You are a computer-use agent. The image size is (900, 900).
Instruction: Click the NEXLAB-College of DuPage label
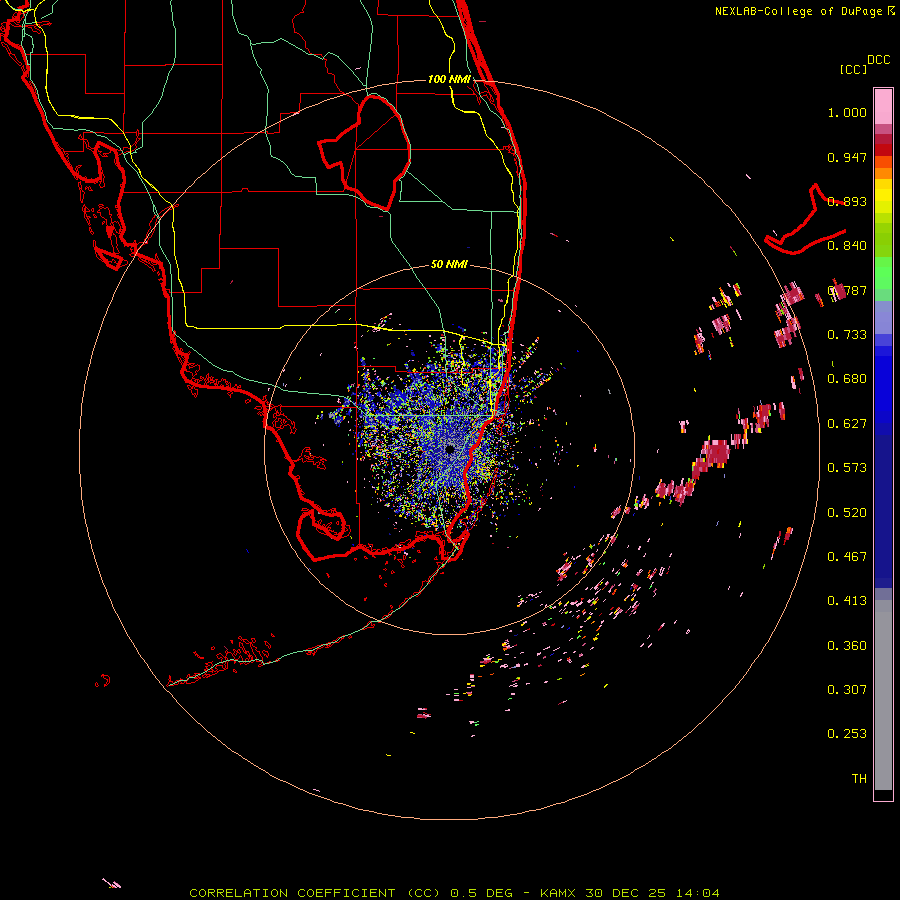(x=799, y=11)
